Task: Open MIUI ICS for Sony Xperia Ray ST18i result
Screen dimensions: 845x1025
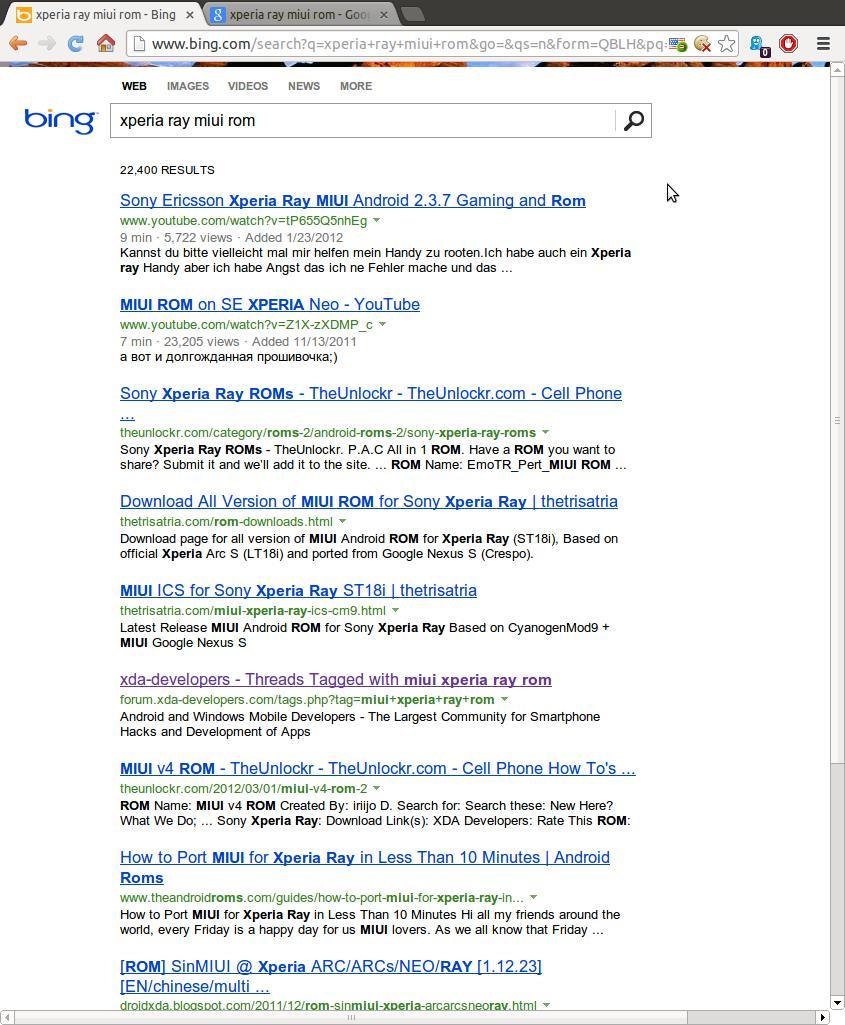Action: 298,590
